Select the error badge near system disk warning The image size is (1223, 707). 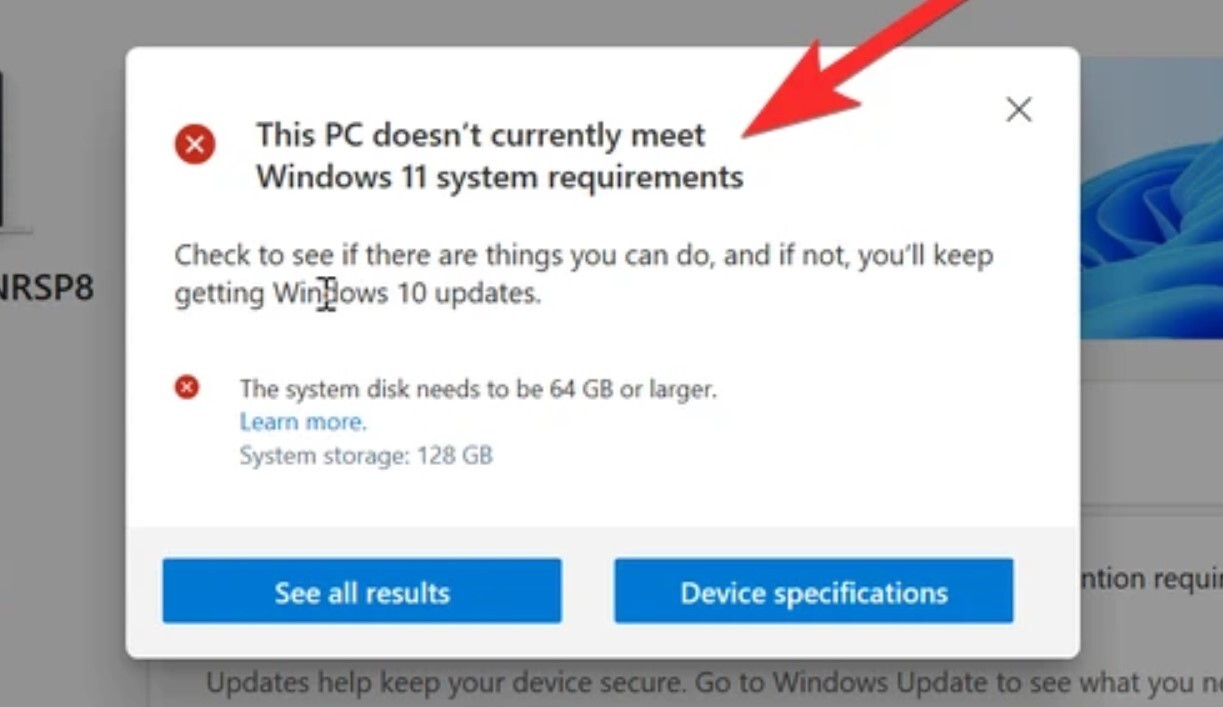[x=186, y=389]
